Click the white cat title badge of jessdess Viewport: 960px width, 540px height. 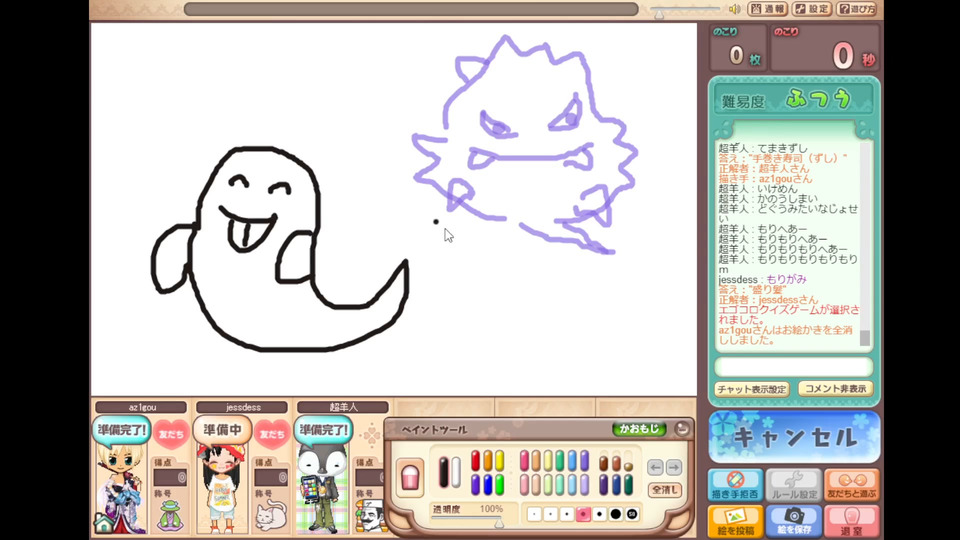click(271, 516)
